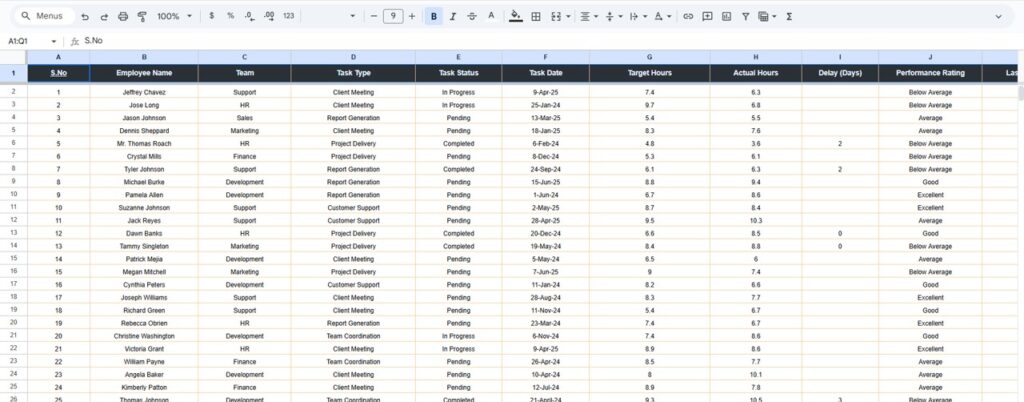The height and width of the screenshot is (402, 1024).
Task: Select the 10.1 actual hours cell
Action: coord(756,375)
